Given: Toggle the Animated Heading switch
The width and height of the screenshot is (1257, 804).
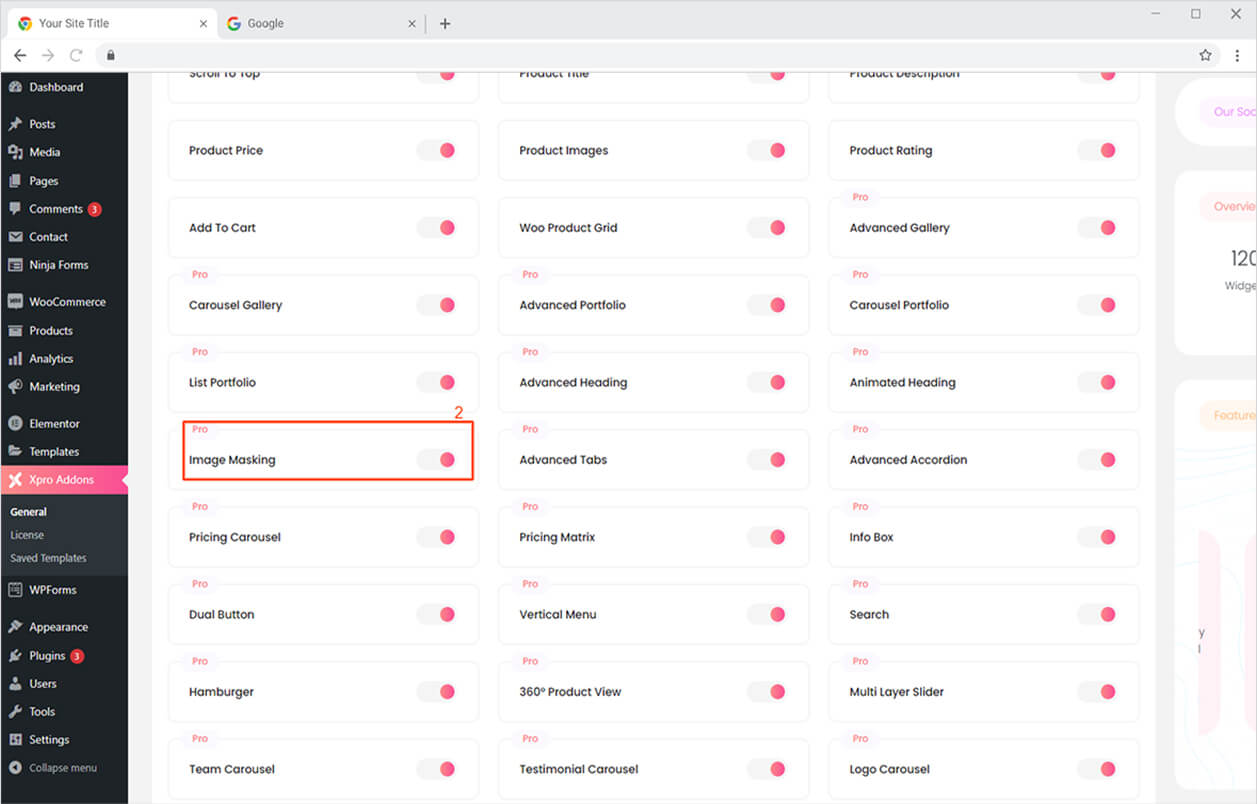Looking at the screenshot, I should [1097, 382].
